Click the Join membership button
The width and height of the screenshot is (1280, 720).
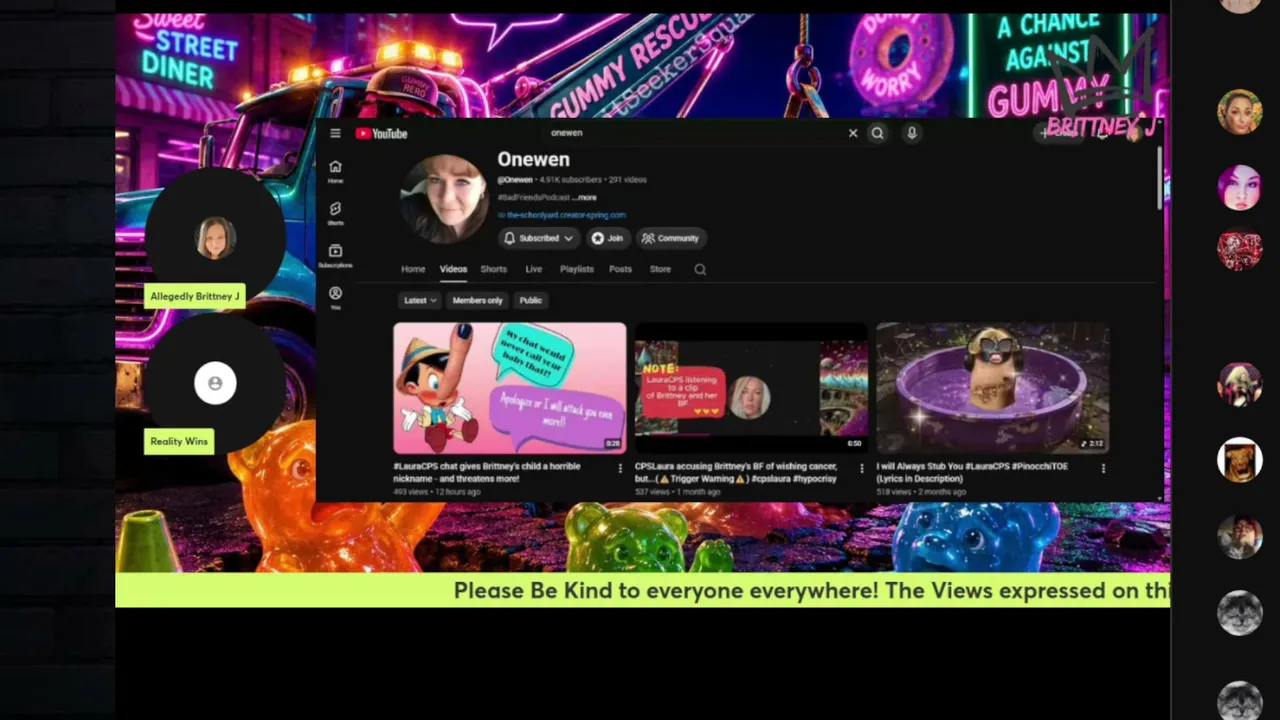[x=608, y=238]
